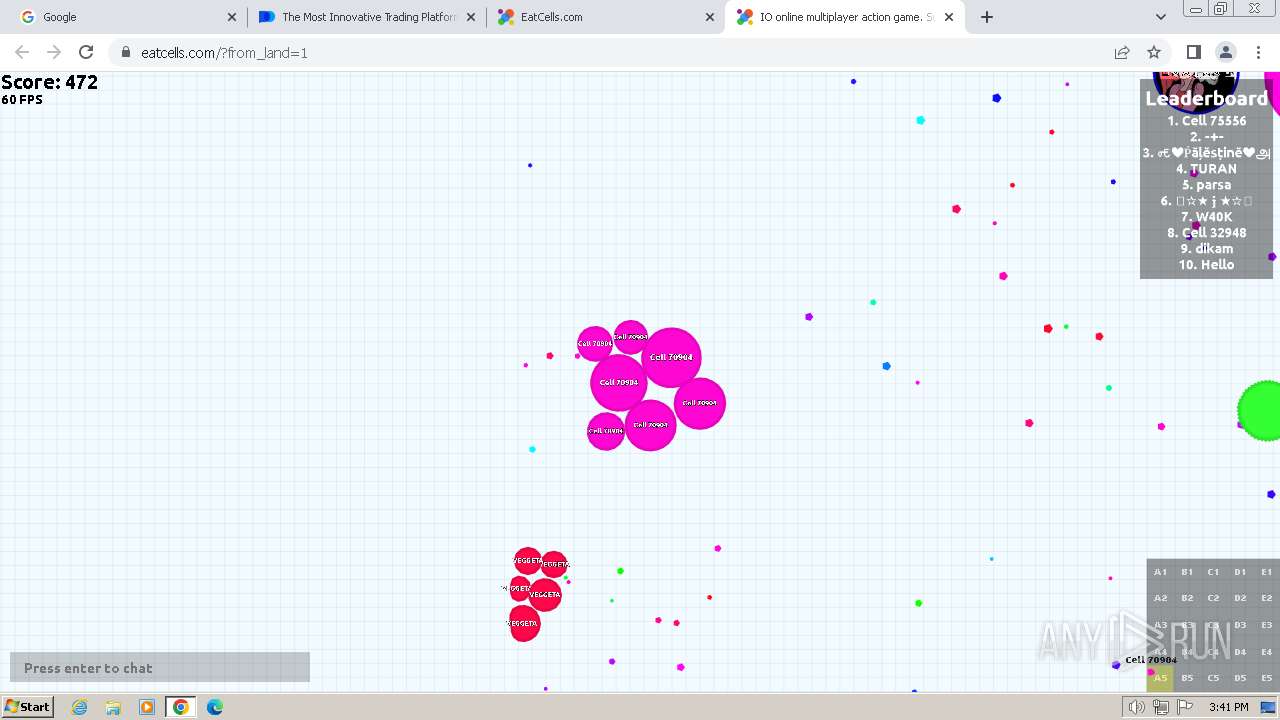Open the tab search dropdown
The image size is (1280, 720).
[x=1160, y=17]
